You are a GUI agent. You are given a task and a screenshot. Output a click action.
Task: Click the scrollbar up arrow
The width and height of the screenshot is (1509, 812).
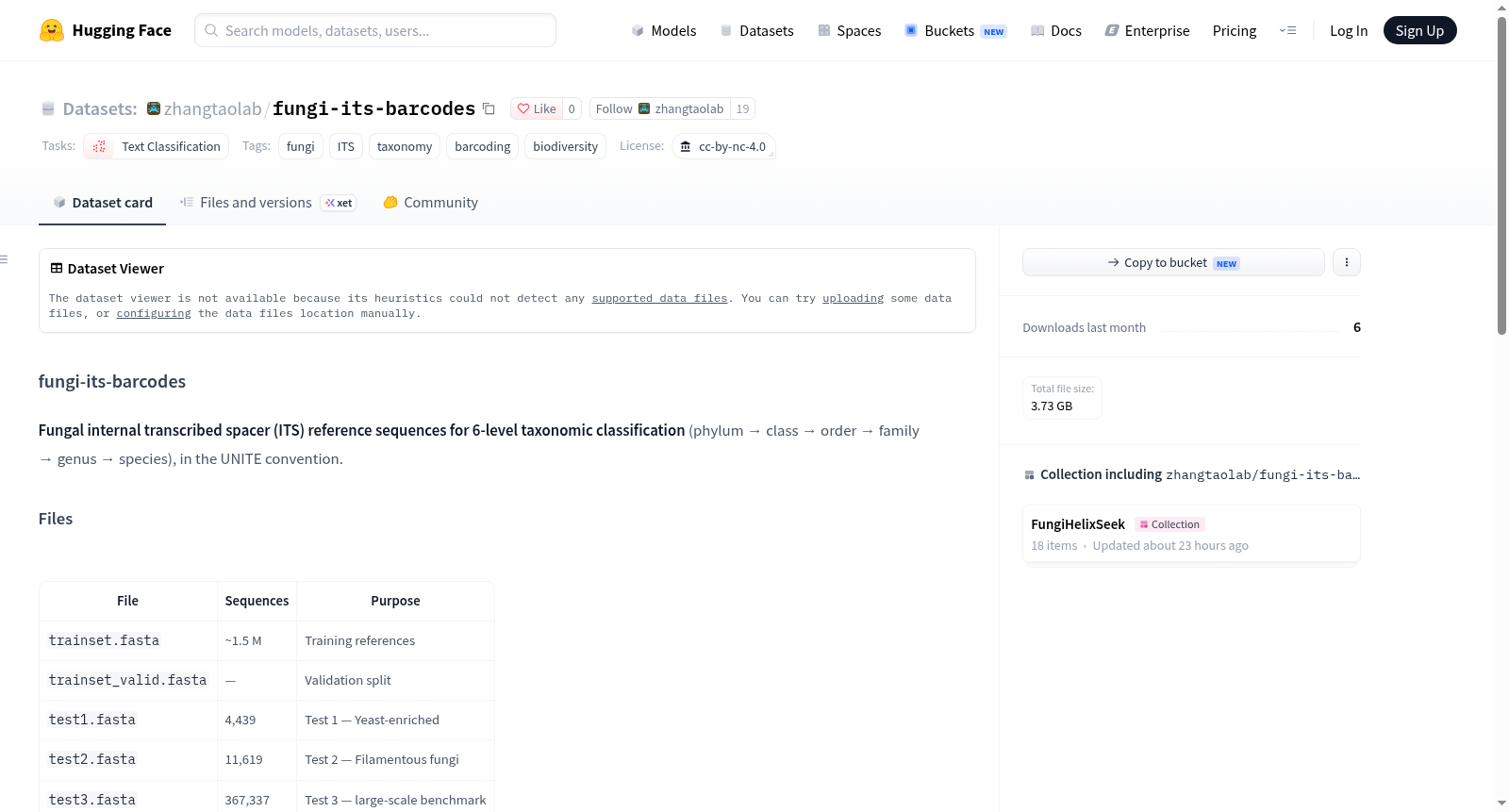click(1501, 8)
